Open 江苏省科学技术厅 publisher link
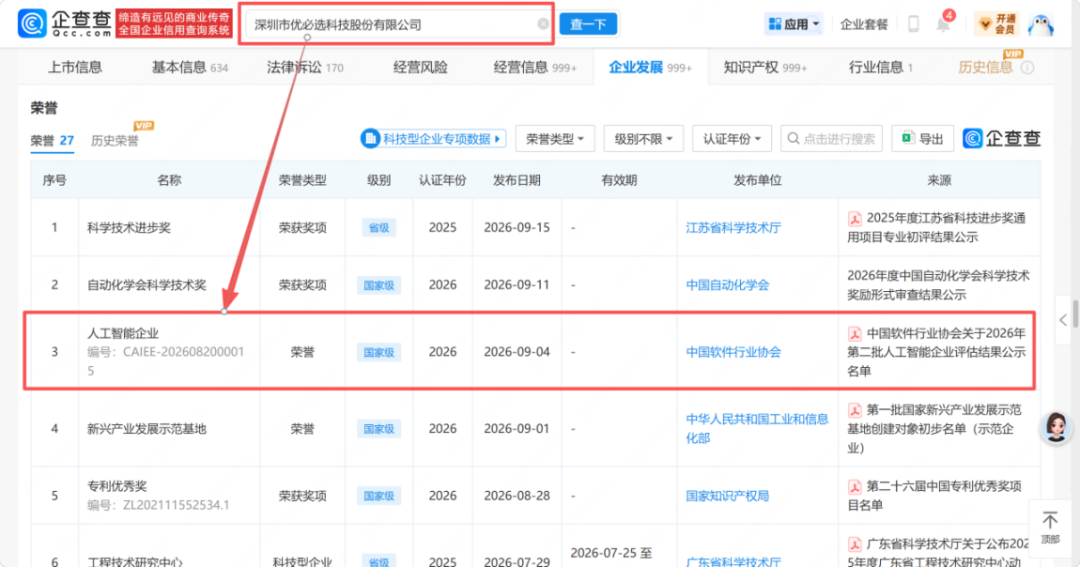 click(733, 228)
